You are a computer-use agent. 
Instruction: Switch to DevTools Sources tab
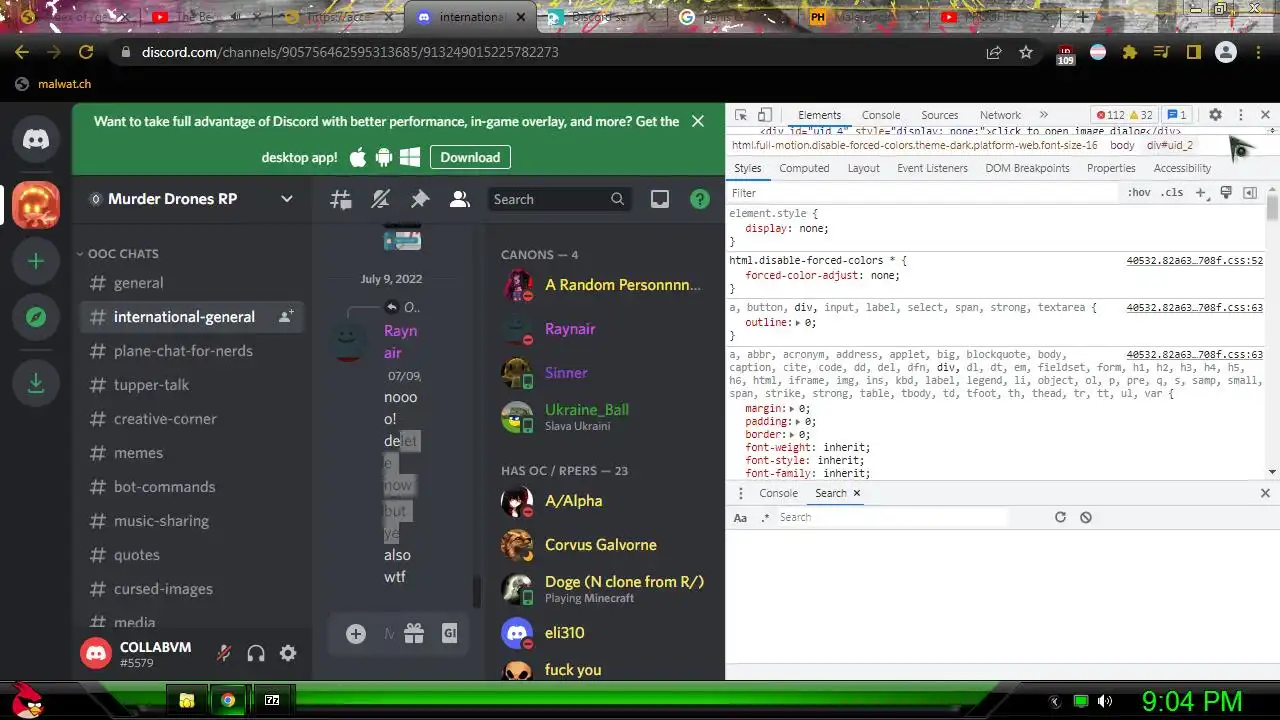[940, 115]
